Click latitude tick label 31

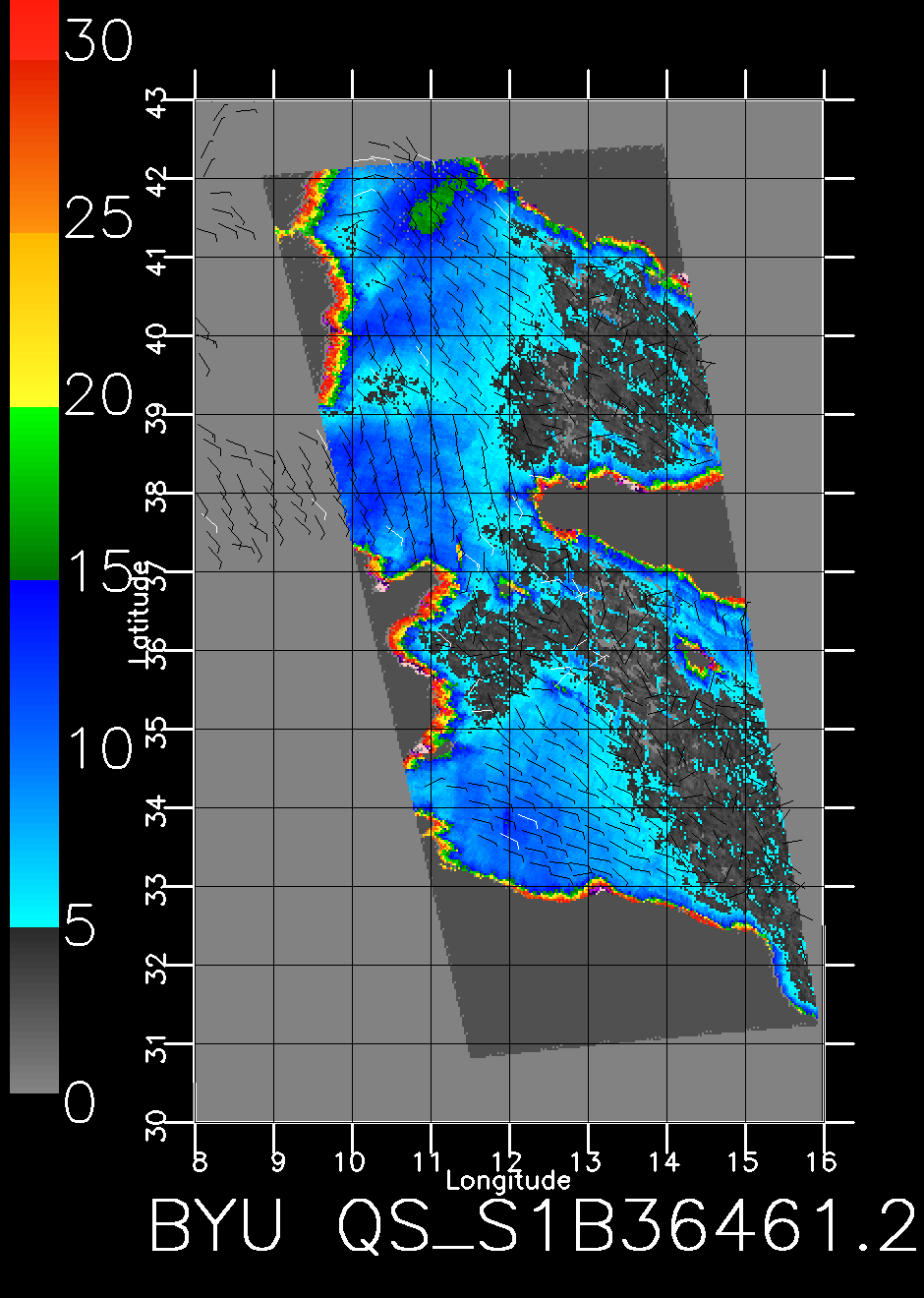[x=156, y=1047]
